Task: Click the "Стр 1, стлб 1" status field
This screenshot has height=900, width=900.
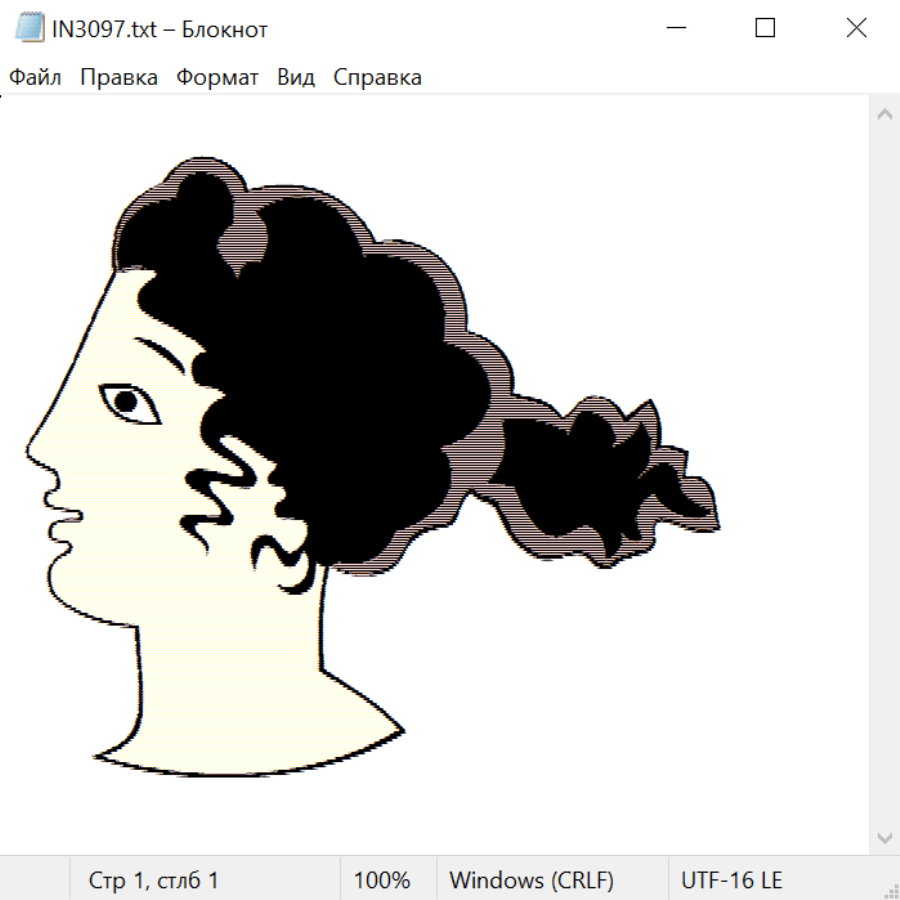Action: [x=154, y=880]
